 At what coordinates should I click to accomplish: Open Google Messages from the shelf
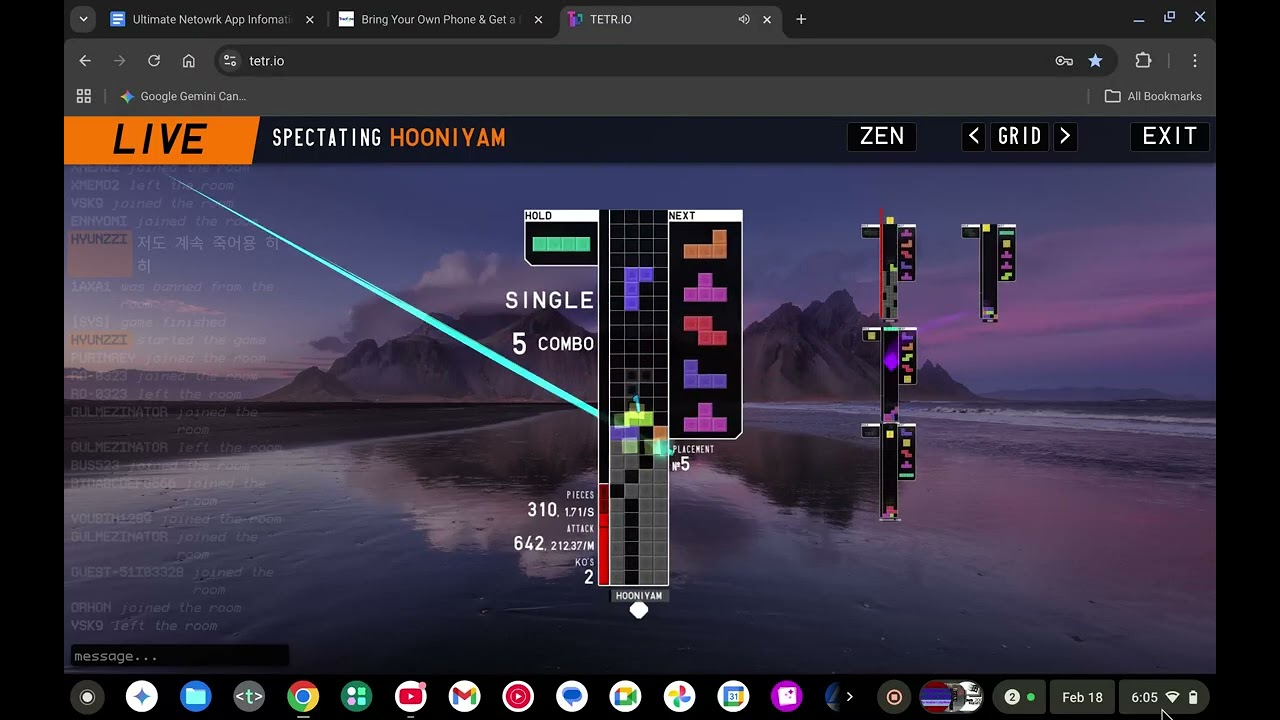(x=572, y=697)
